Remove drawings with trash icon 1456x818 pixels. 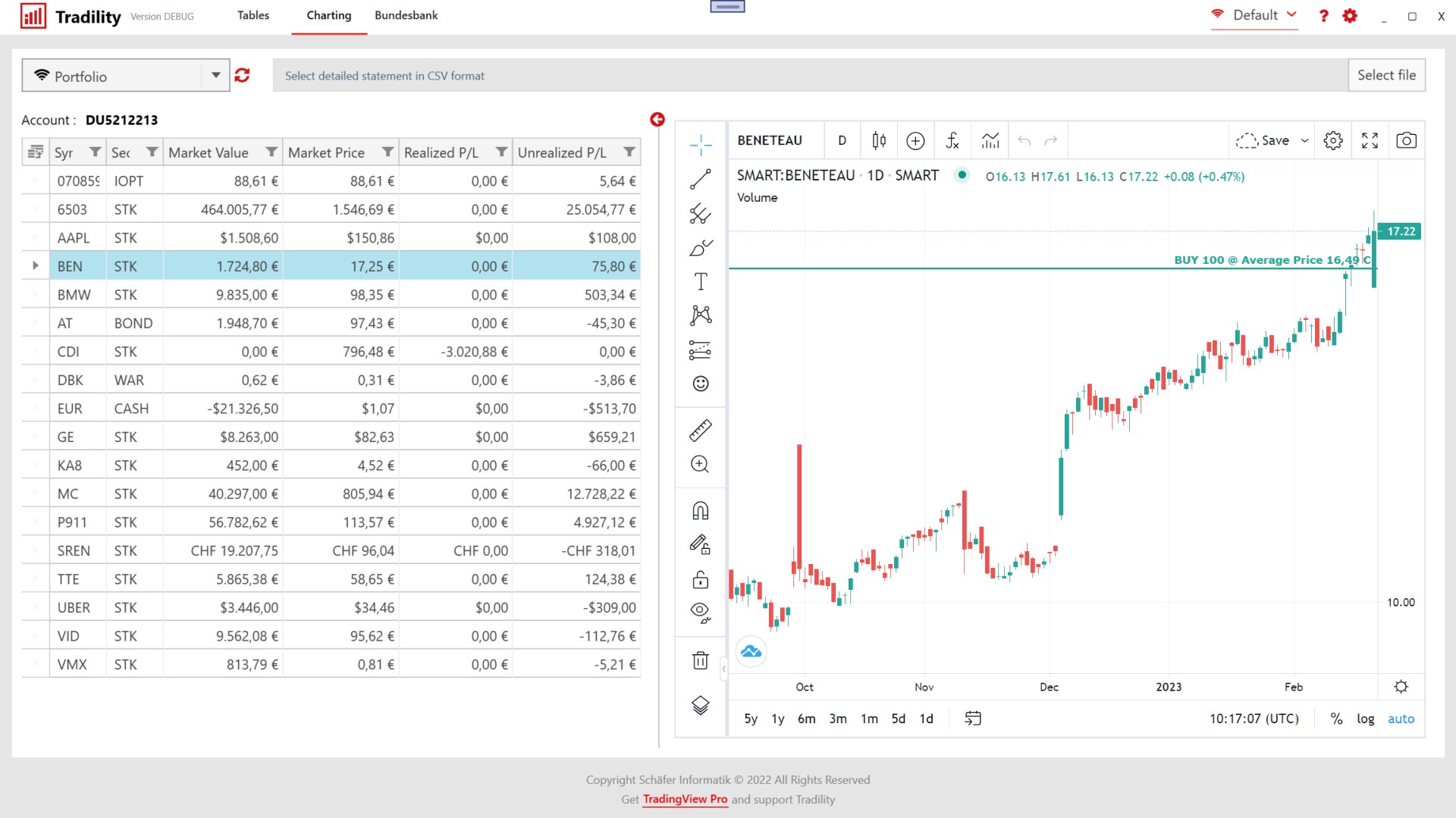tap(701, 660)
